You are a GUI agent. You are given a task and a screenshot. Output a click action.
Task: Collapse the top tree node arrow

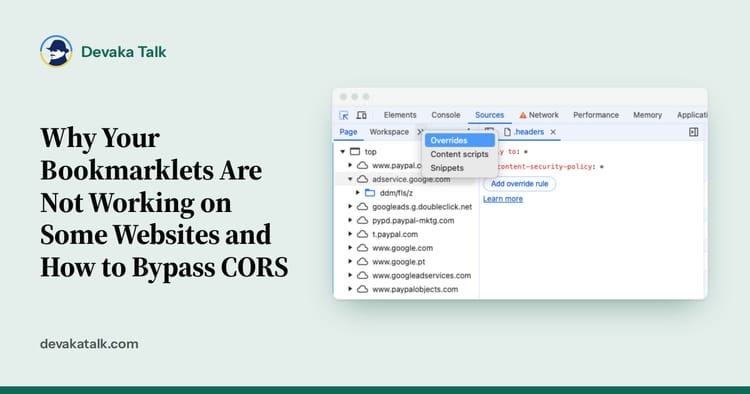click(342, 152)
